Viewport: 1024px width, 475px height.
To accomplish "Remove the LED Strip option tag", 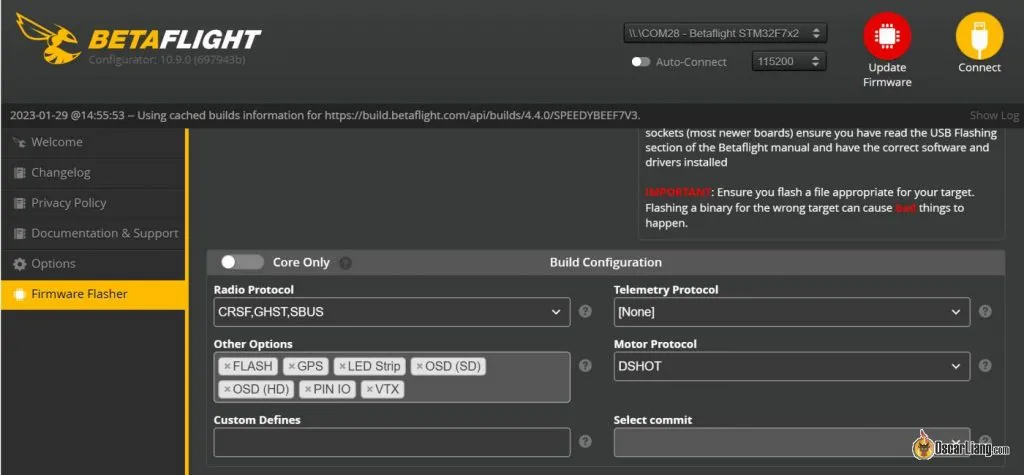I will [x=342, y=367].
